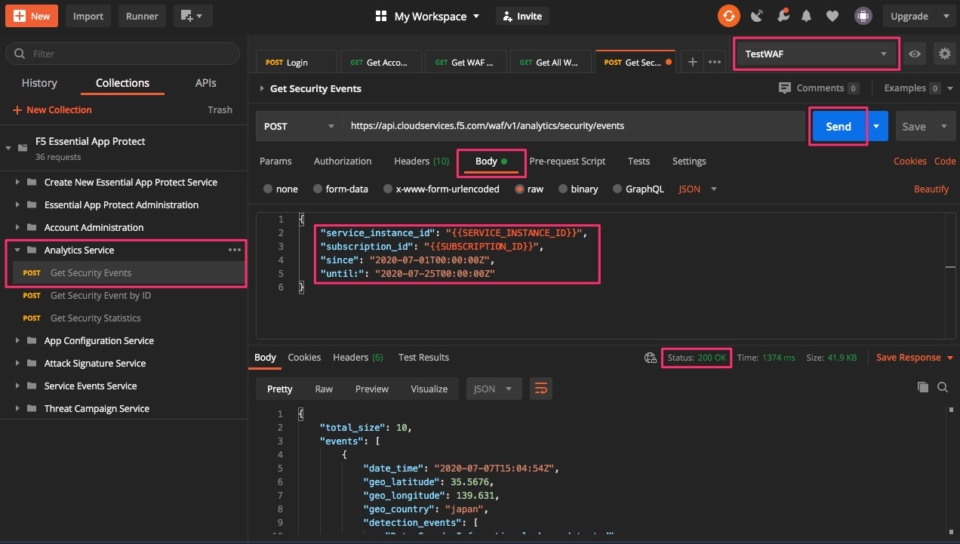The width and height of the screenshot is (960, 544).
Task: Add a new request tab with plus icon
Action: coord(692,62)
